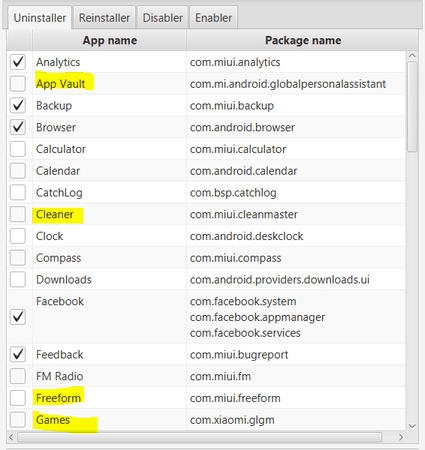Screen dimensions: 425x450
Task: Check the CatchLog checkbox
Action: [x=18, y=192]
